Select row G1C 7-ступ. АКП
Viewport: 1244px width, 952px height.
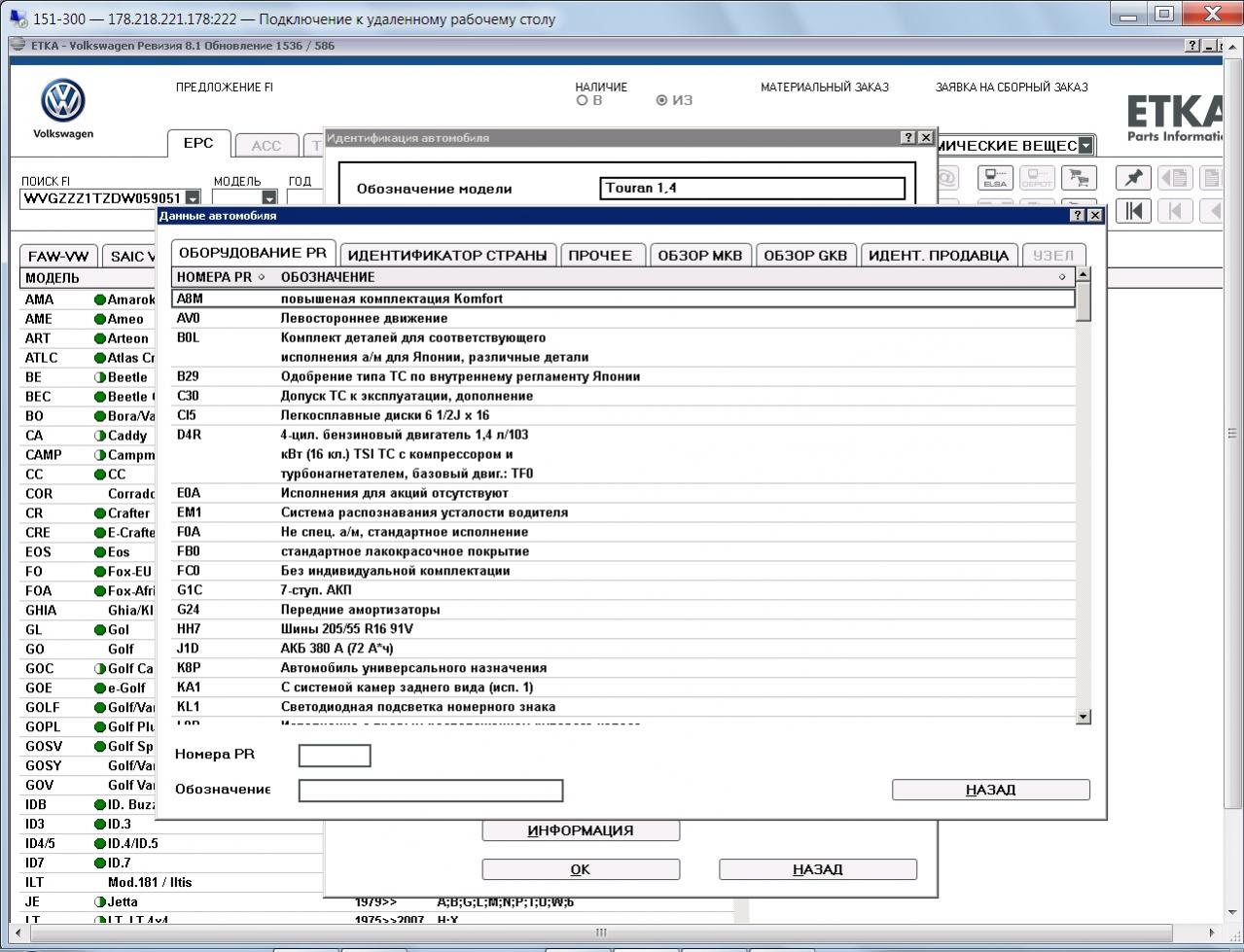coord(623,590)
